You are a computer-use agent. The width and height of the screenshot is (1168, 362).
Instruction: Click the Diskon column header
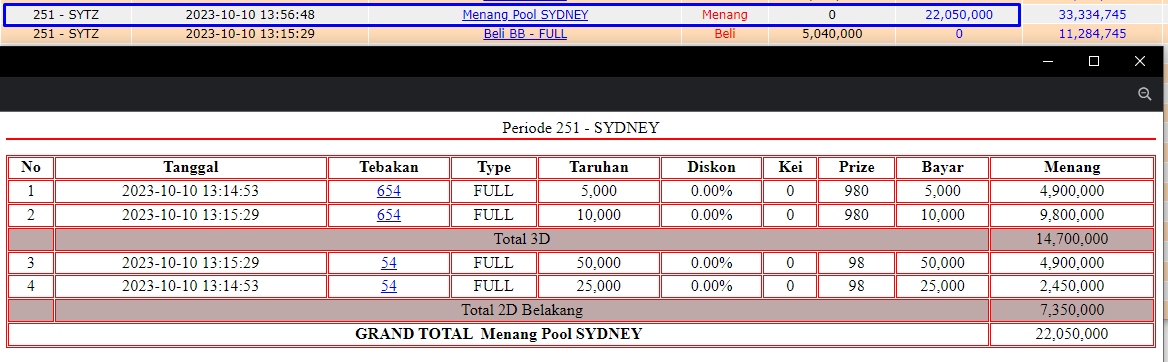tap(711, 167)
